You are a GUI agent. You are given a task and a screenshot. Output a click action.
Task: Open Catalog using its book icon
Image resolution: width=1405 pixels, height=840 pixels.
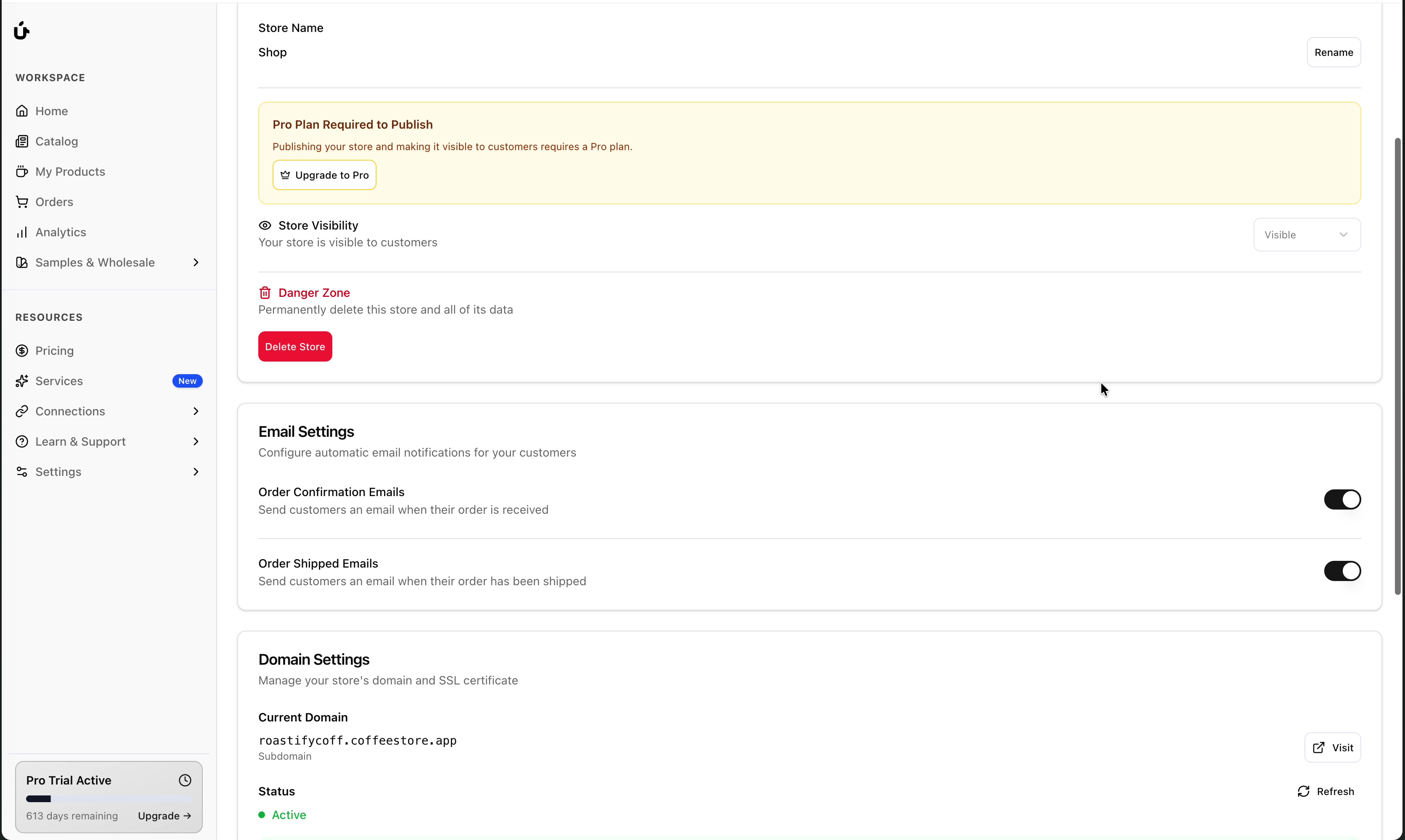click(22, 142)
